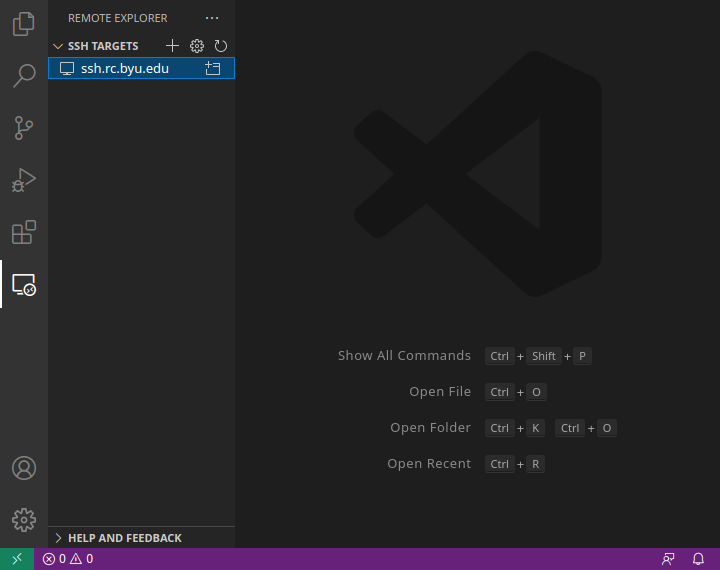This screenshot has height=570, width=720.
Task: Click the Open Folder label
Action: (x=430, y=428)
